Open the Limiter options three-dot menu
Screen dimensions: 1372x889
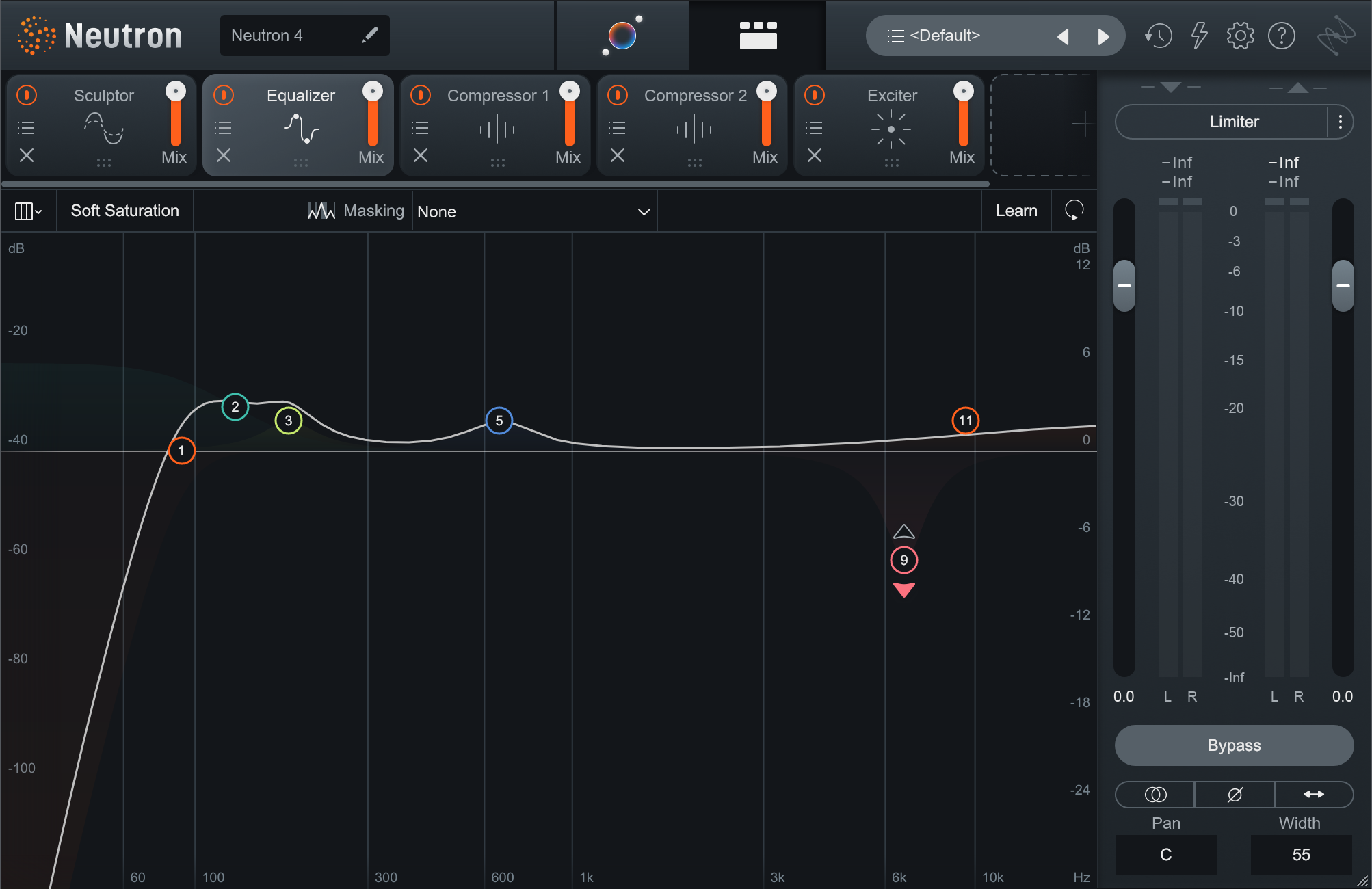(x=1340, y=122)
